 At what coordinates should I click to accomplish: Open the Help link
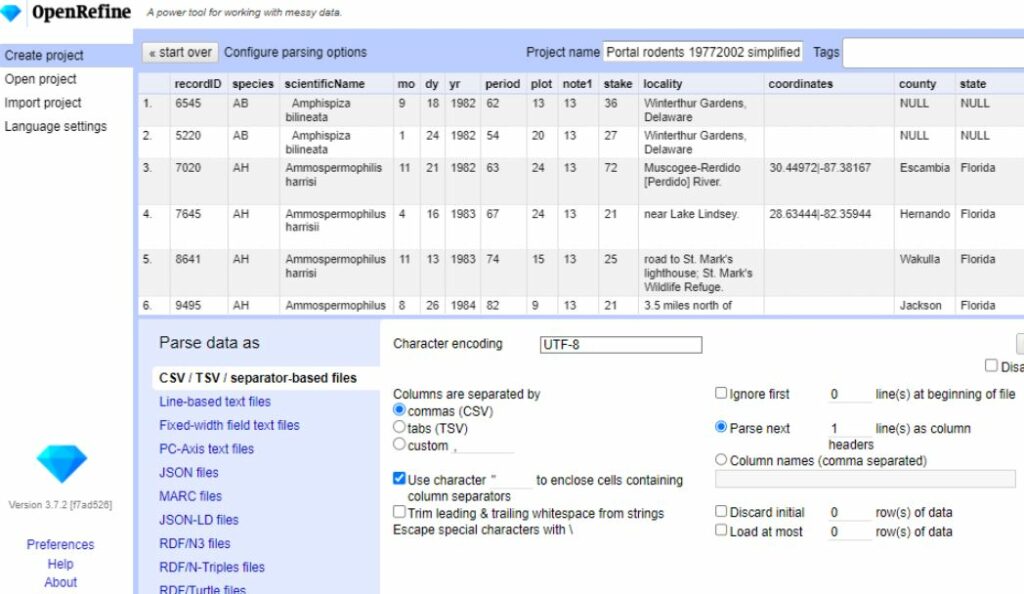click(x=60, y=564)
